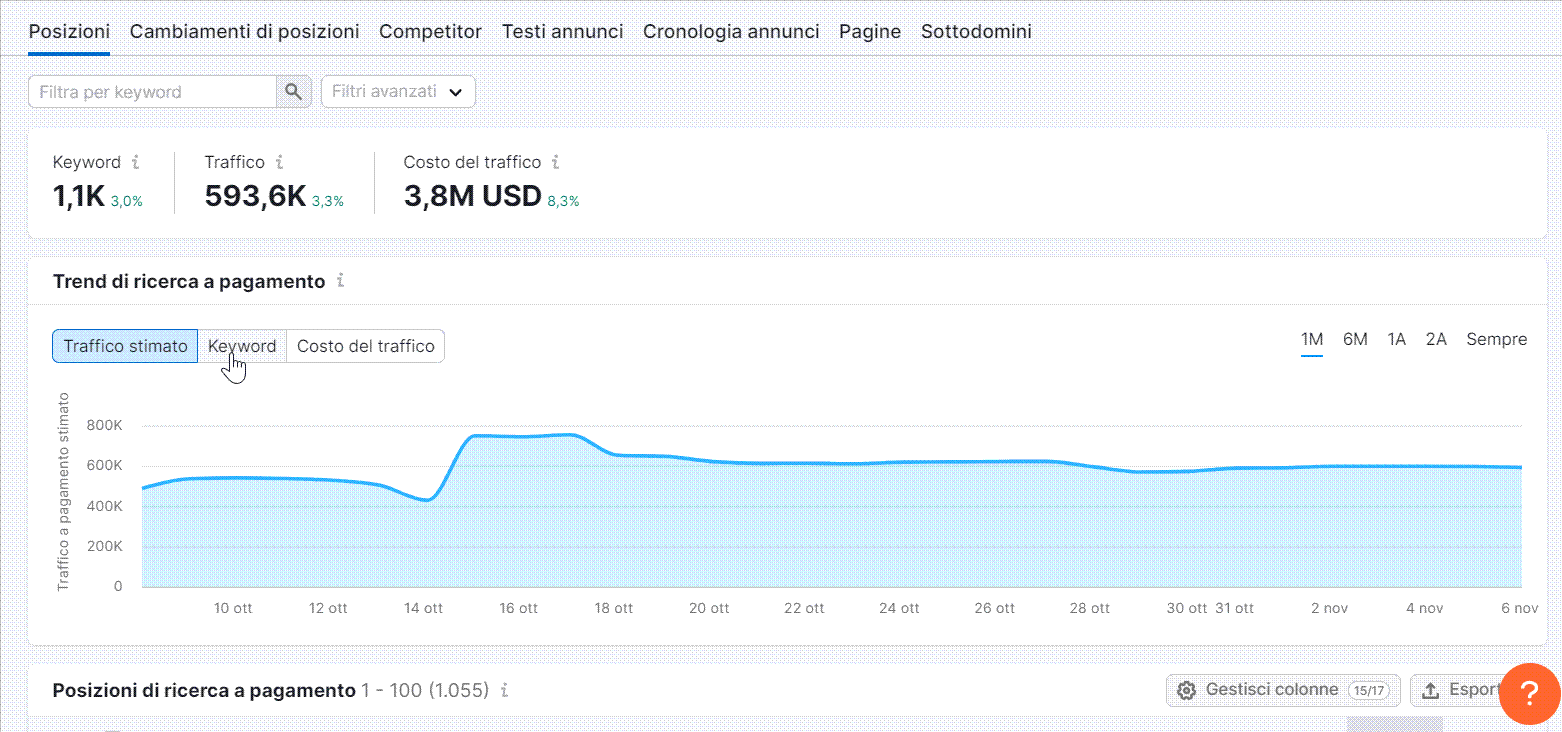This screenshot has width=1562, height=732.
Task: Click the info icon beside Costo del traffico
Action: [556, 162]
